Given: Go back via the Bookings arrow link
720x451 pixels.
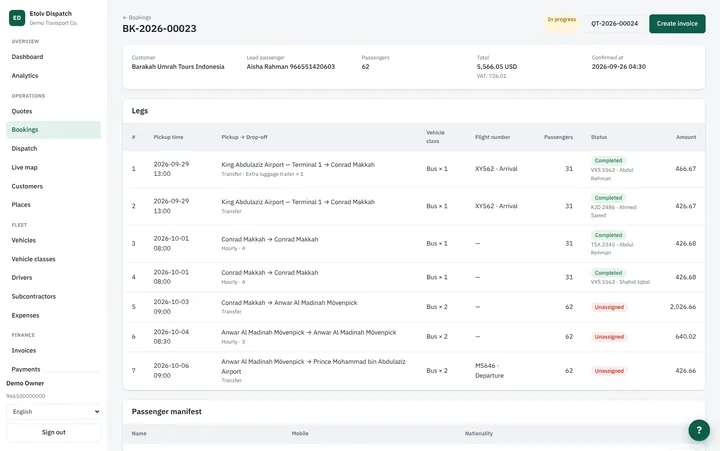Looking at the screenshot, I should click(x=137, y=17).
